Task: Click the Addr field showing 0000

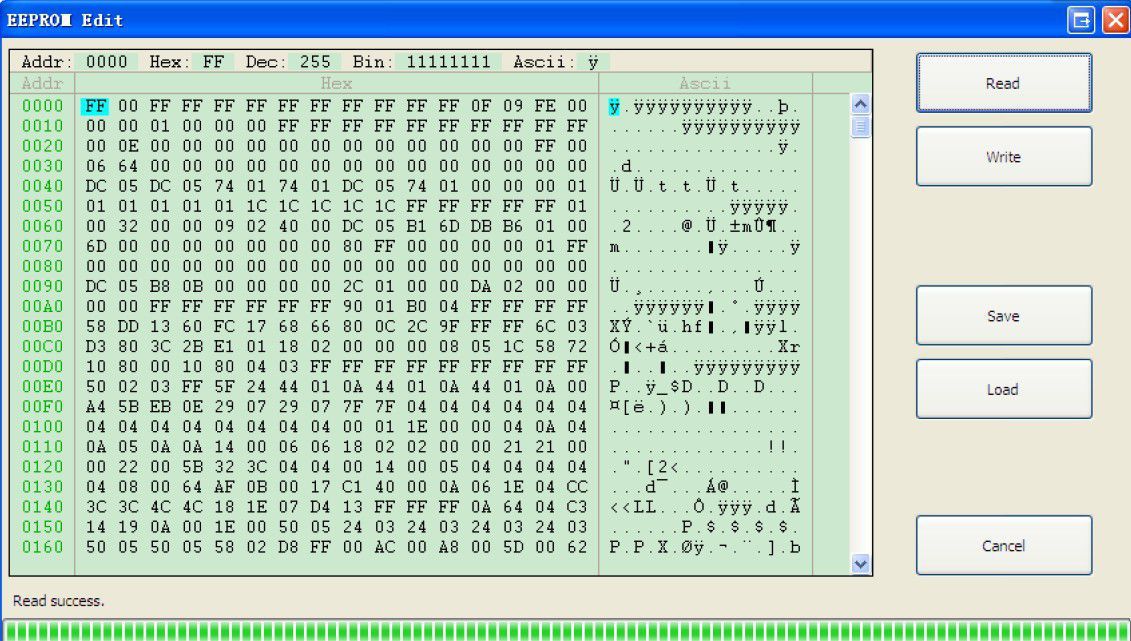Action: 106,61
